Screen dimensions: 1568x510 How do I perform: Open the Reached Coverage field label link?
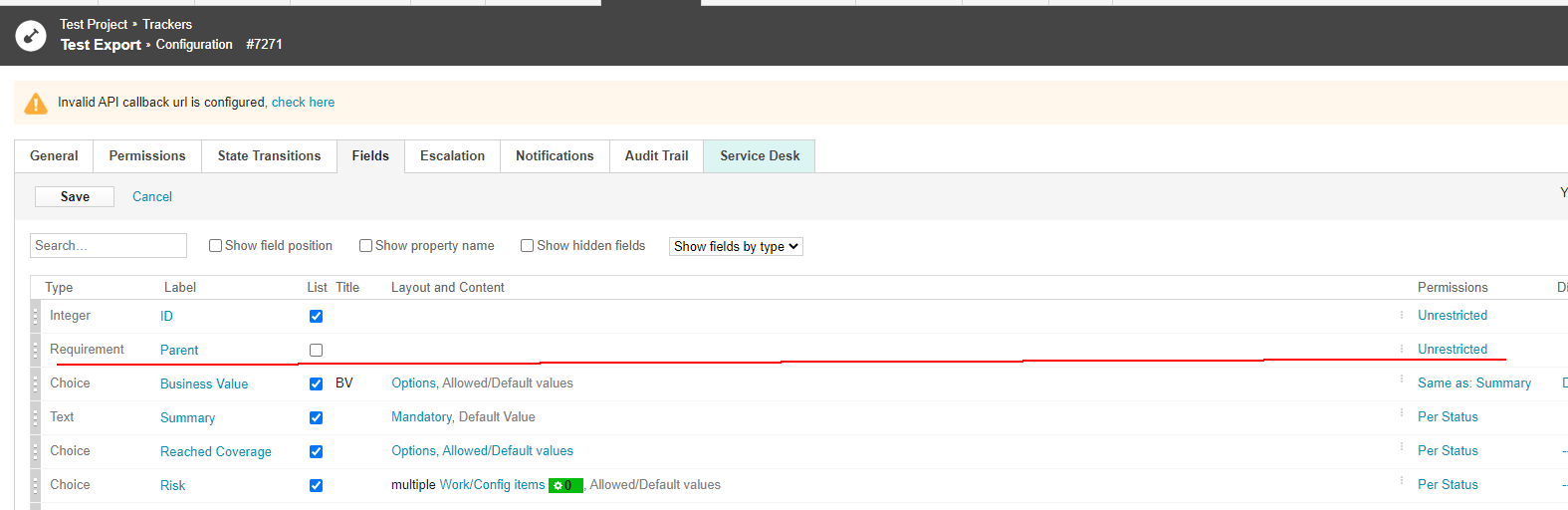point(215,452)
